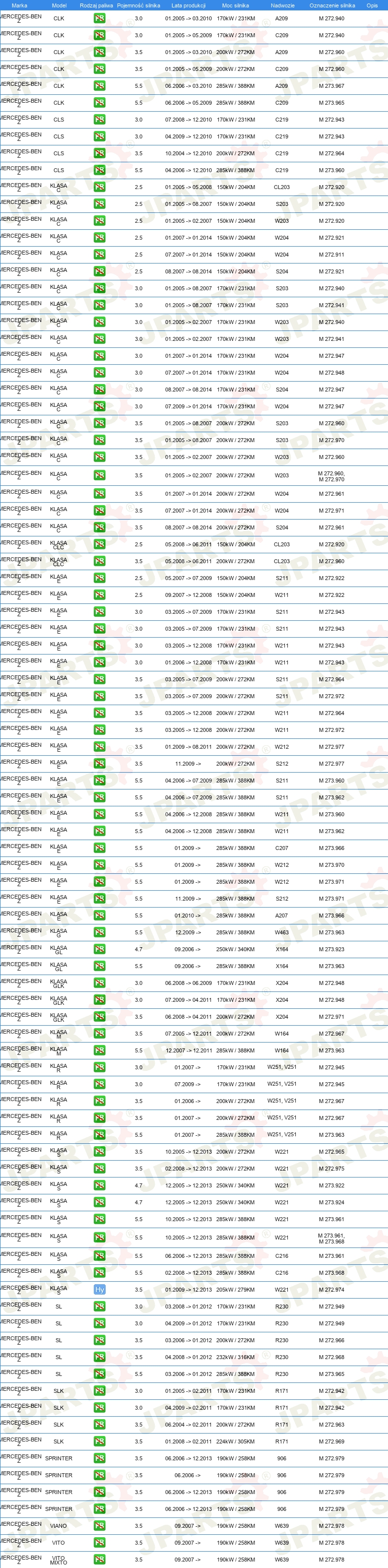This screenshot has width=388, height=1568.
Task: Click petrol fuel icon in the A207 row
Action: click(99, 915)
